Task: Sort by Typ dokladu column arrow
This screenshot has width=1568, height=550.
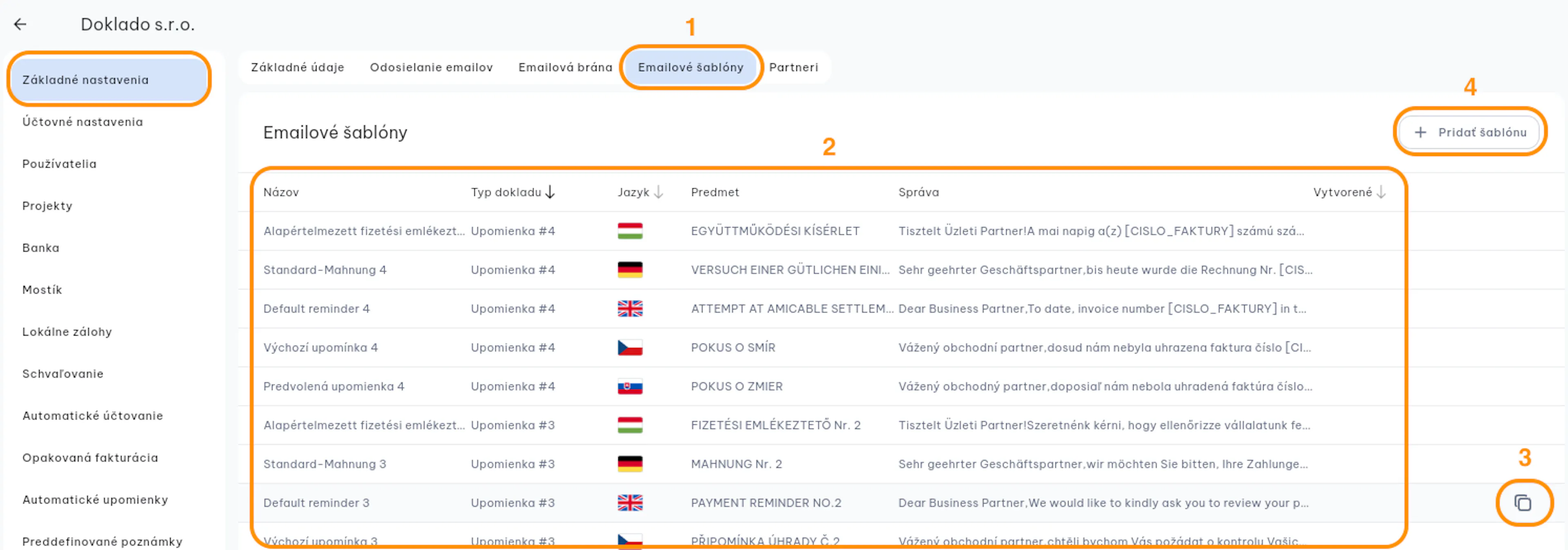Action: coord(550,192)
